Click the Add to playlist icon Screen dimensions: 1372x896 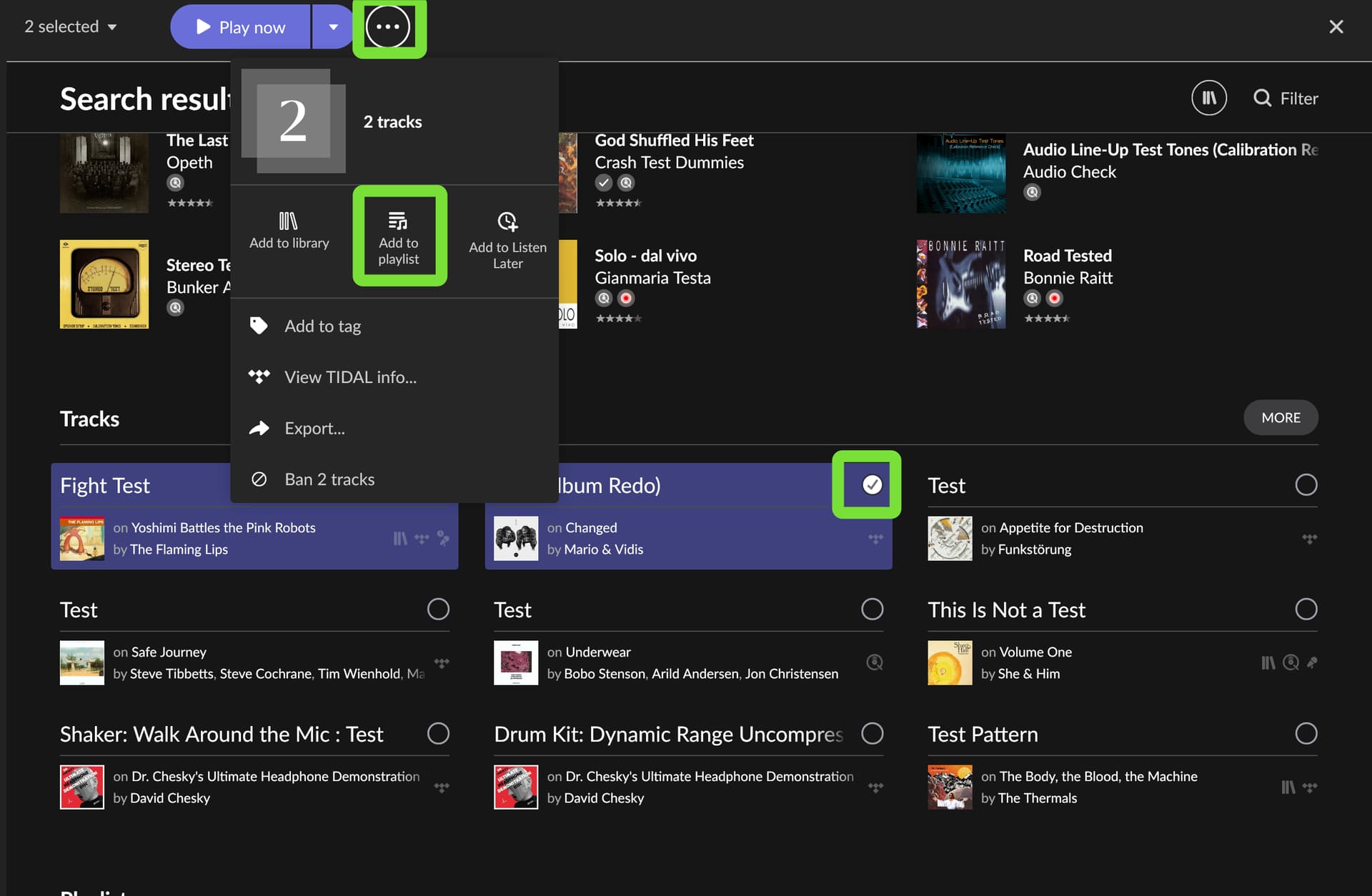pos(398,221)
